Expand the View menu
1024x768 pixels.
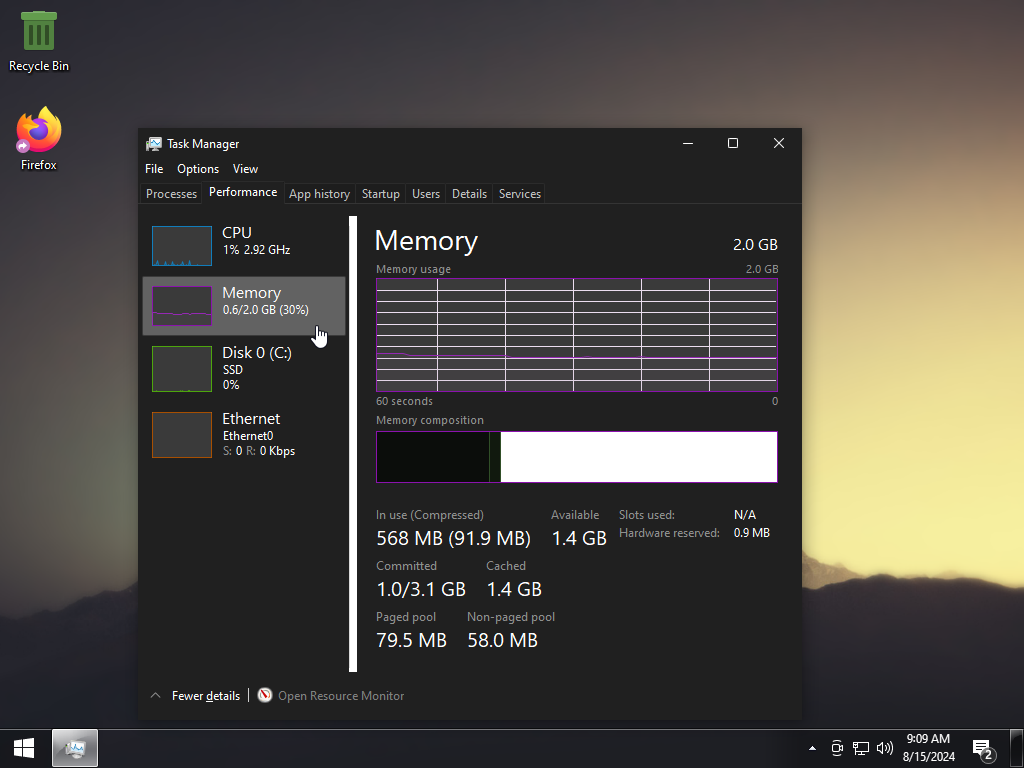click(245, 169)
